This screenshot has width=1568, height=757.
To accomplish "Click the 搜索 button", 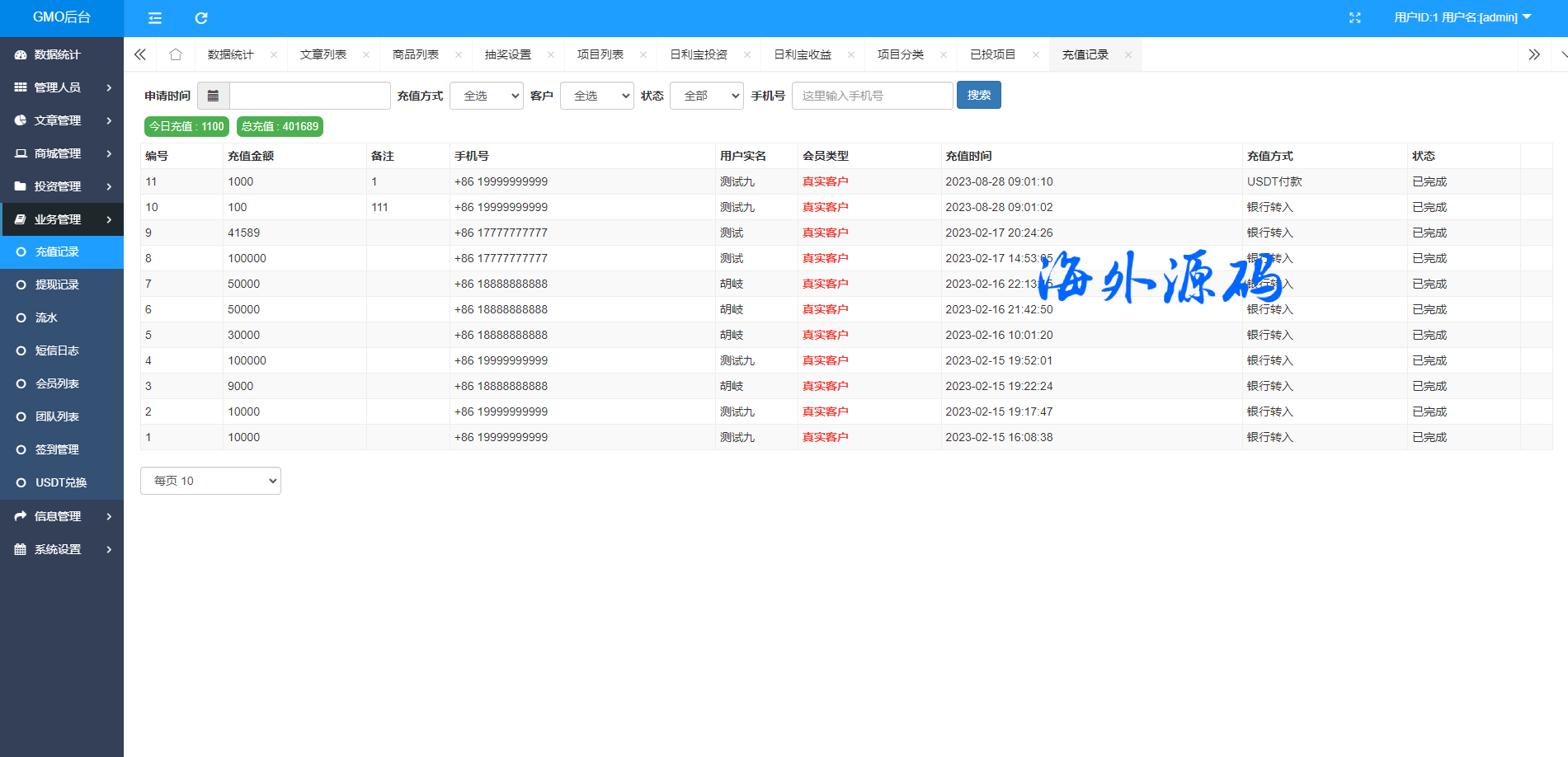I will (x=978, y=96).
